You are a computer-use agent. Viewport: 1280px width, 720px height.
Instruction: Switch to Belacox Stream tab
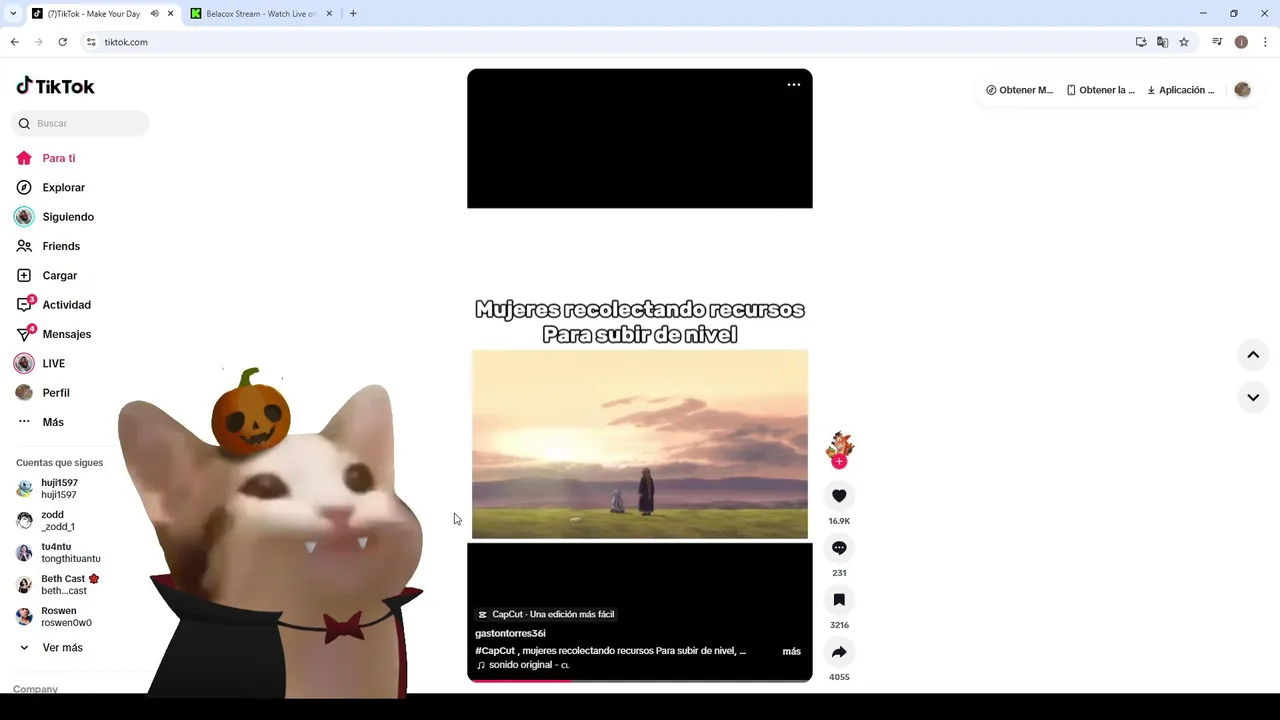coord(260,14)
